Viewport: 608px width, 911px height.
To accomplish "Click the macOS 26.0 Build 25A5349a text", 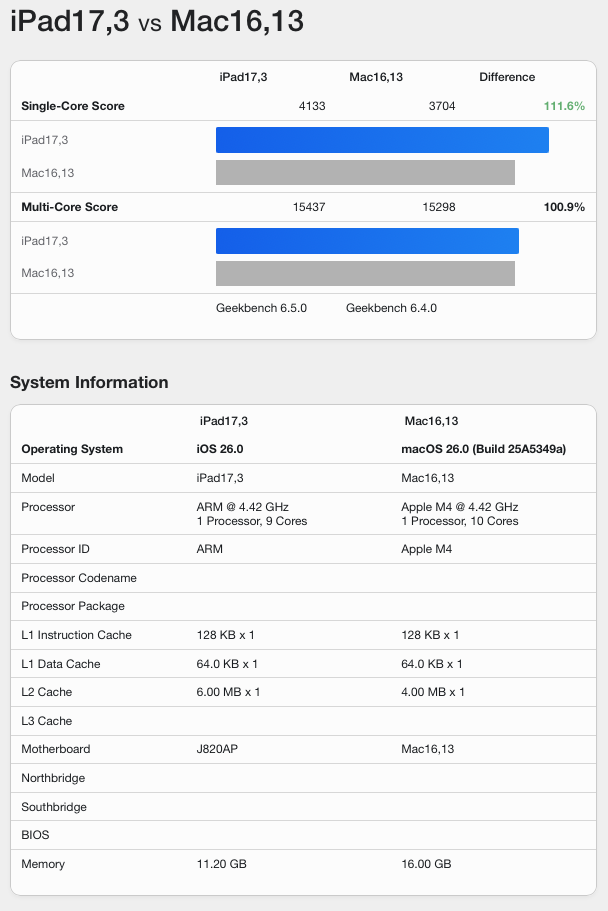I will [483, 449].
